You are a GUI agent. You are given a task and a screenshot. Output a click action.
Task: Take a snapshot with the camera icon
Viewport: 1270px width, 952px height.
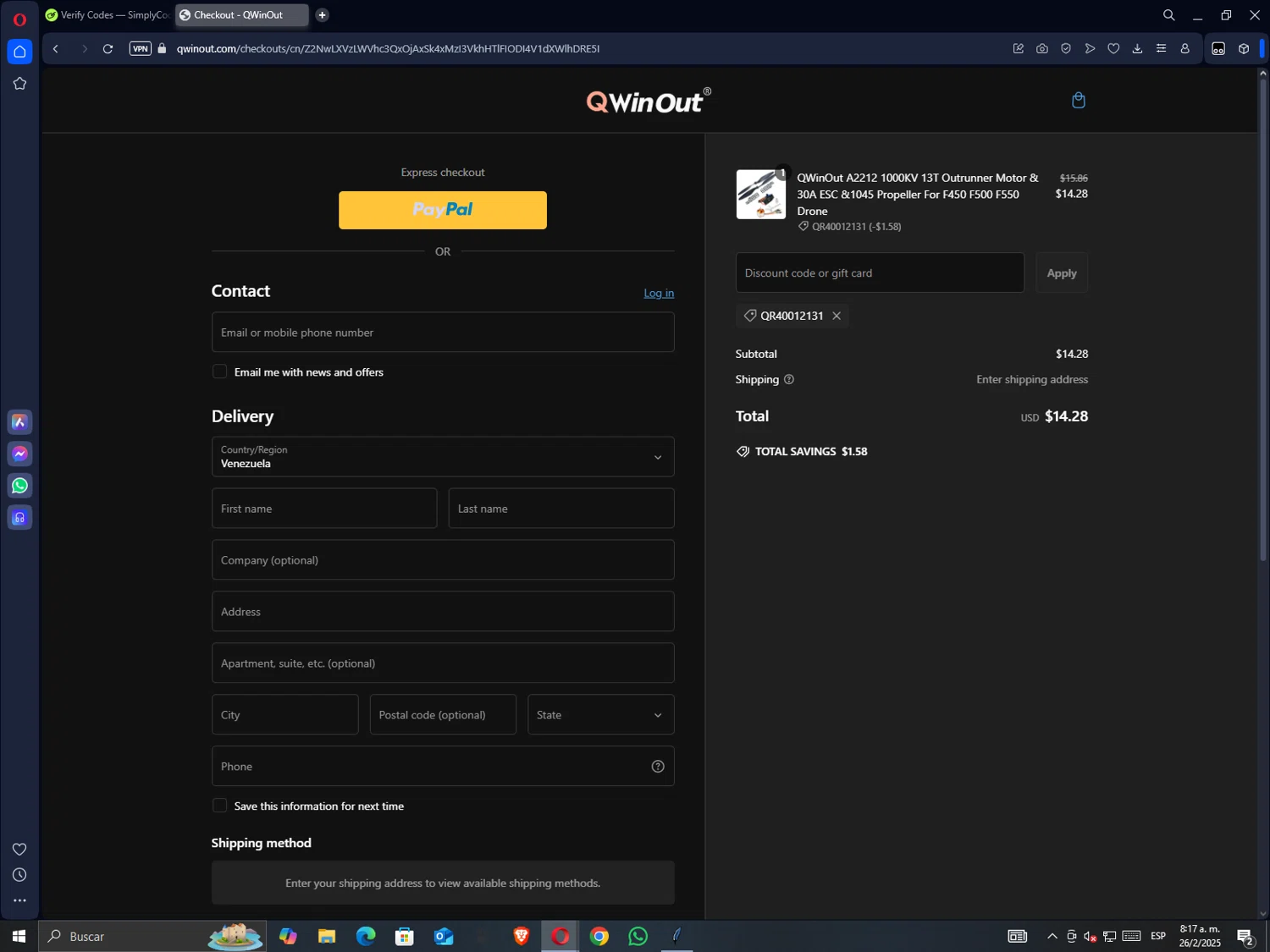click(1042, 49)
